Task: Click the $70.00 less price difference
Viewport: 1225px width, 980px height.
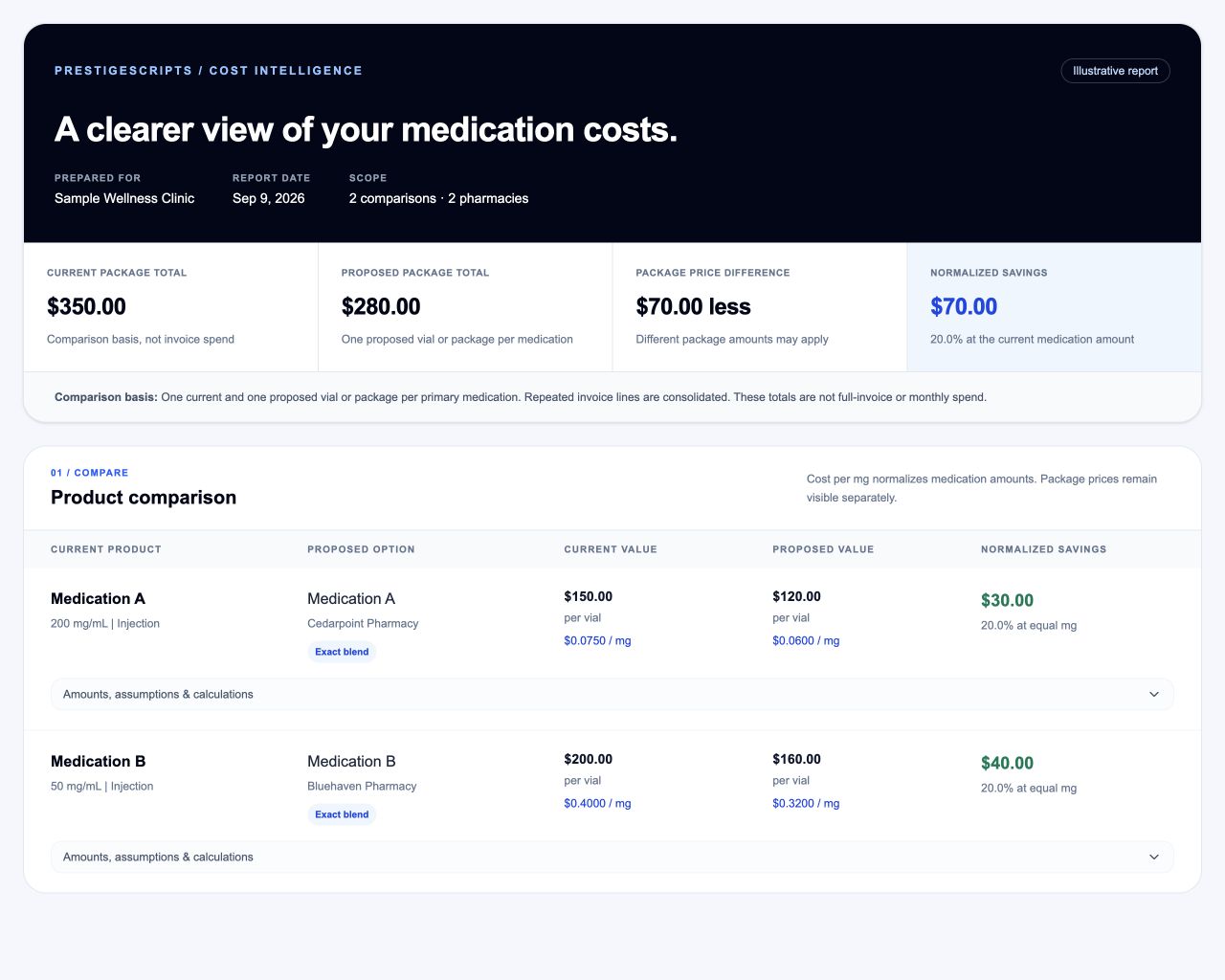Action: pos(693,306)
